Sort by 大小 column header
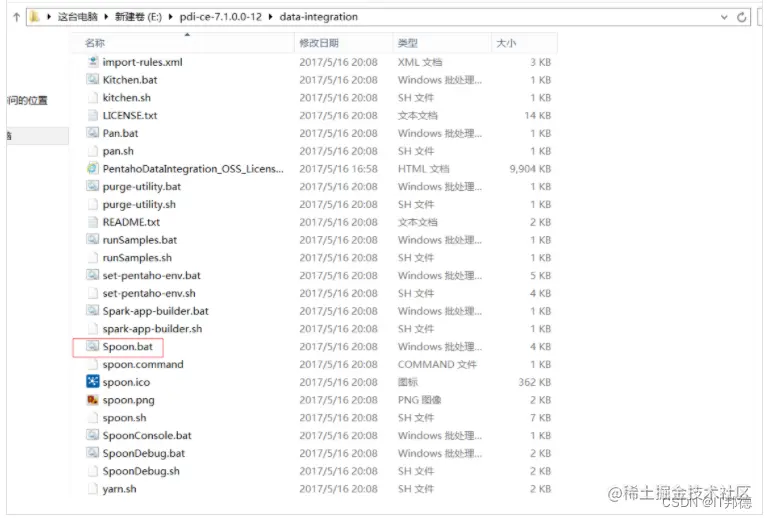The image size is (767, 518). point(524,43)
